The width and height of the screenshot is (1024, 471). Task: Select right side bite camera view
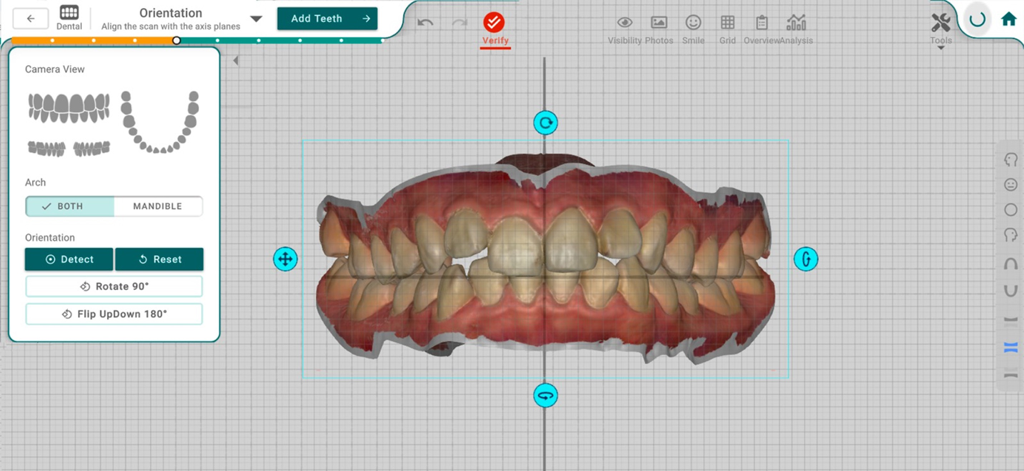click(46, 149)
